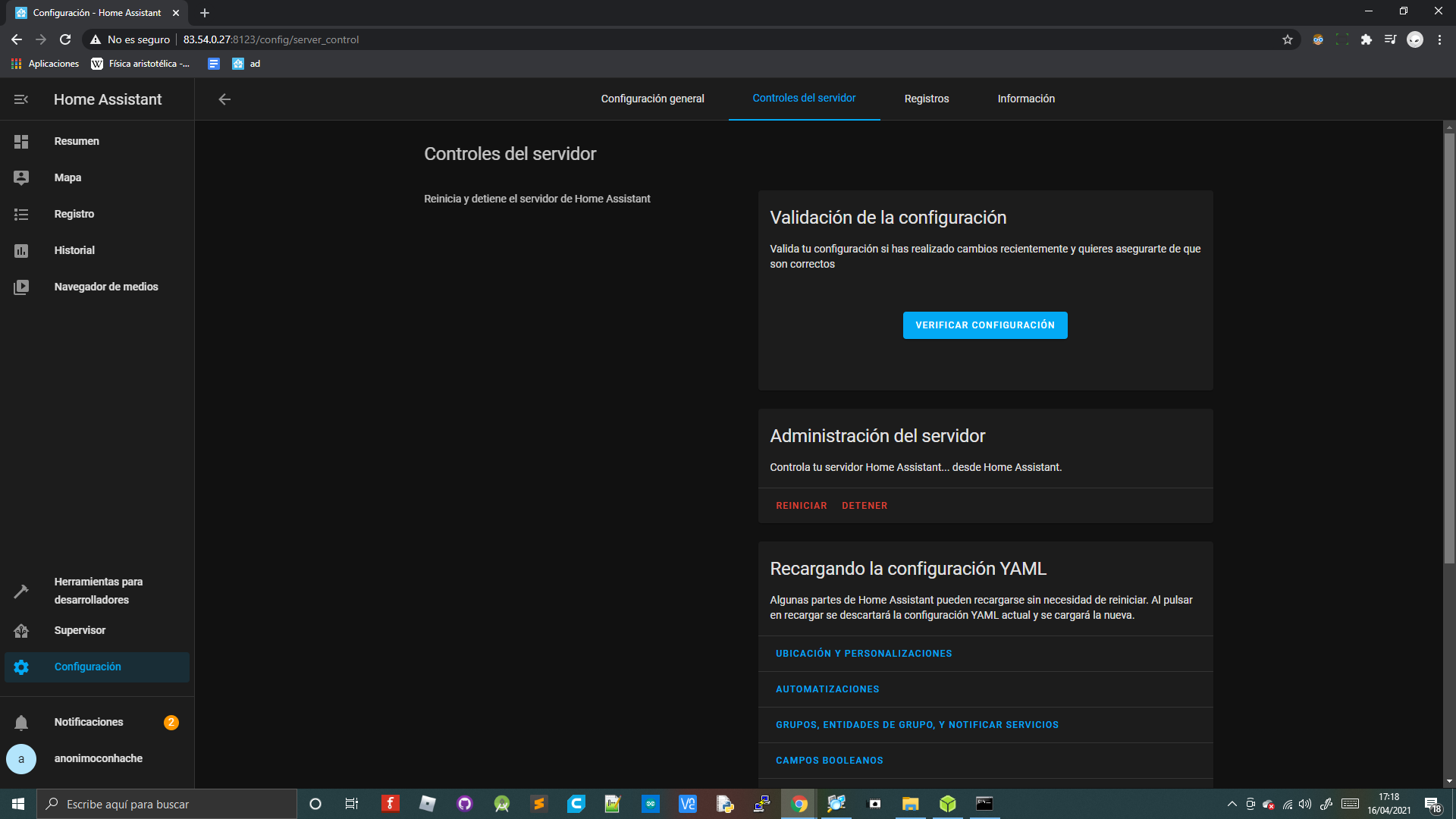Switch to Configuración general tab

point(652,99)
